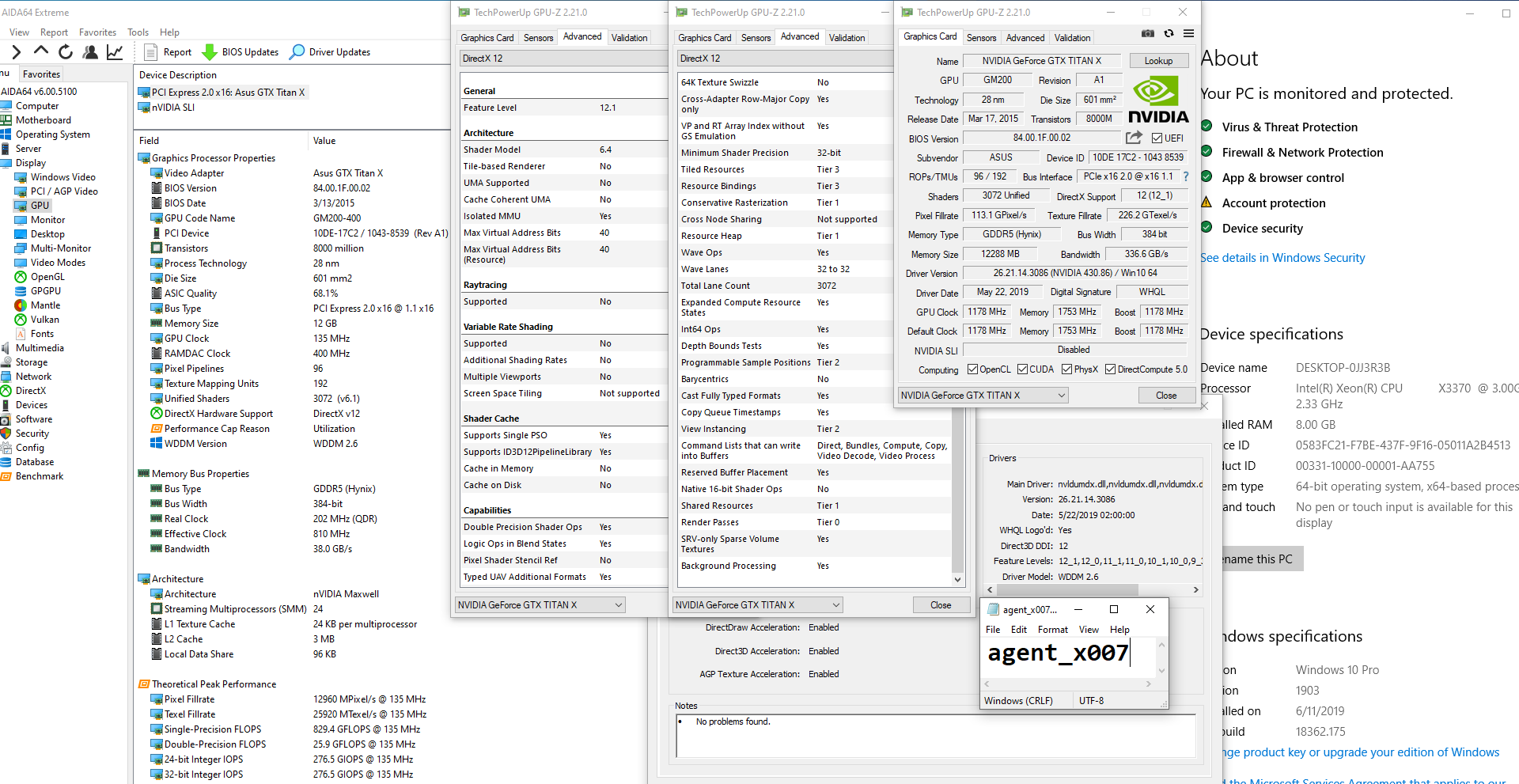The image size is (1519, 784).
Task: Open GPU selector dropdown in left GPU-Z window
Action: pyautogui.click(x=540, y=605)
